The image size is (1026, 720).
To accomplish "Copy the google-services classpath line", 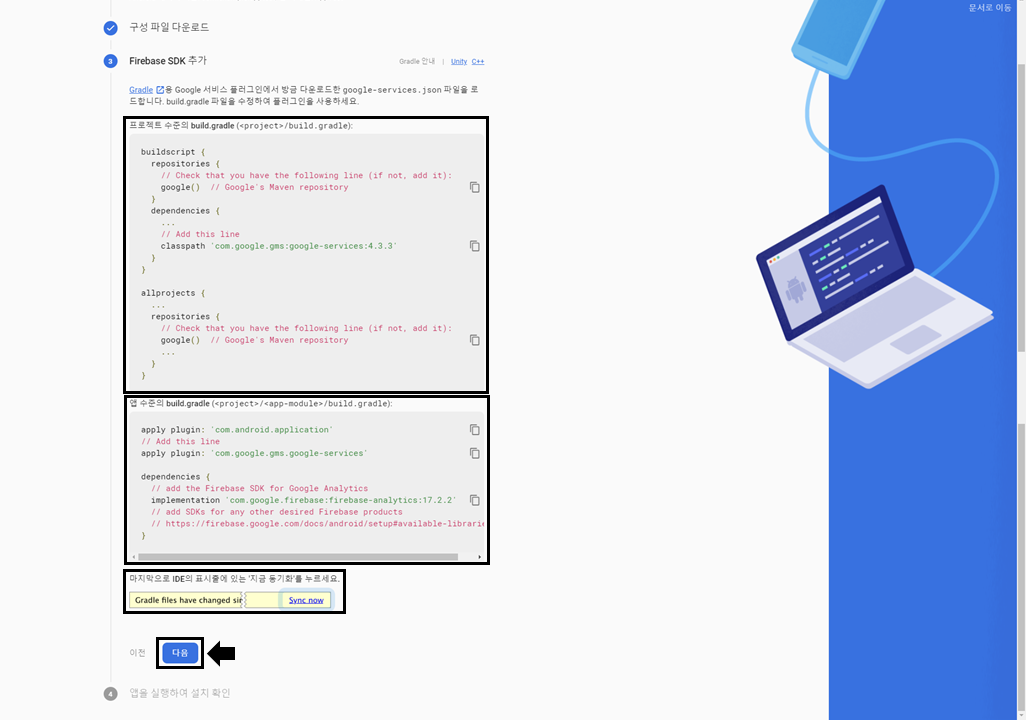I will 474,246.
